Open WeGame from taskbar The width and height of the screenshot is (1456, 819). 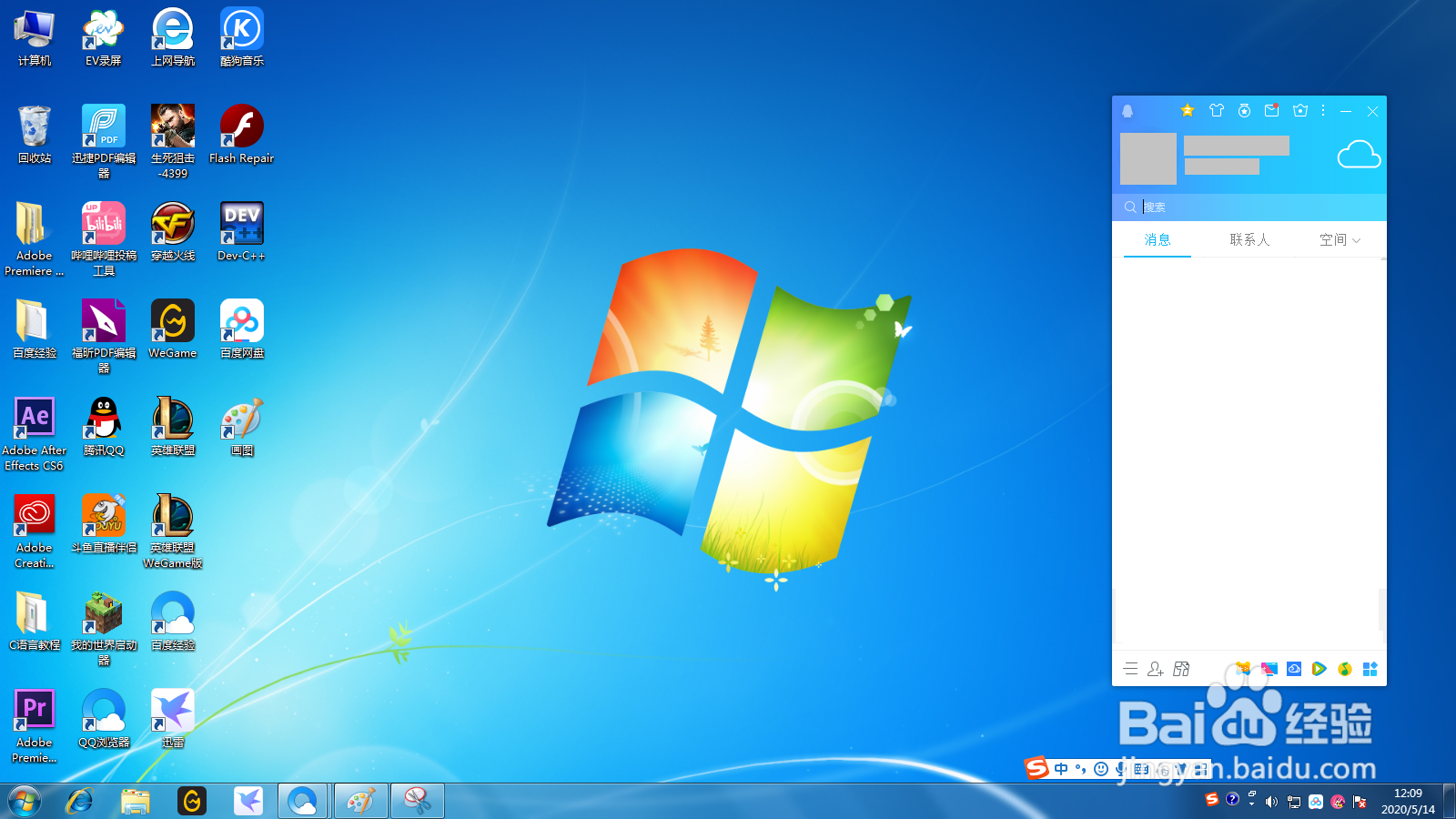[x=192, y=802]
